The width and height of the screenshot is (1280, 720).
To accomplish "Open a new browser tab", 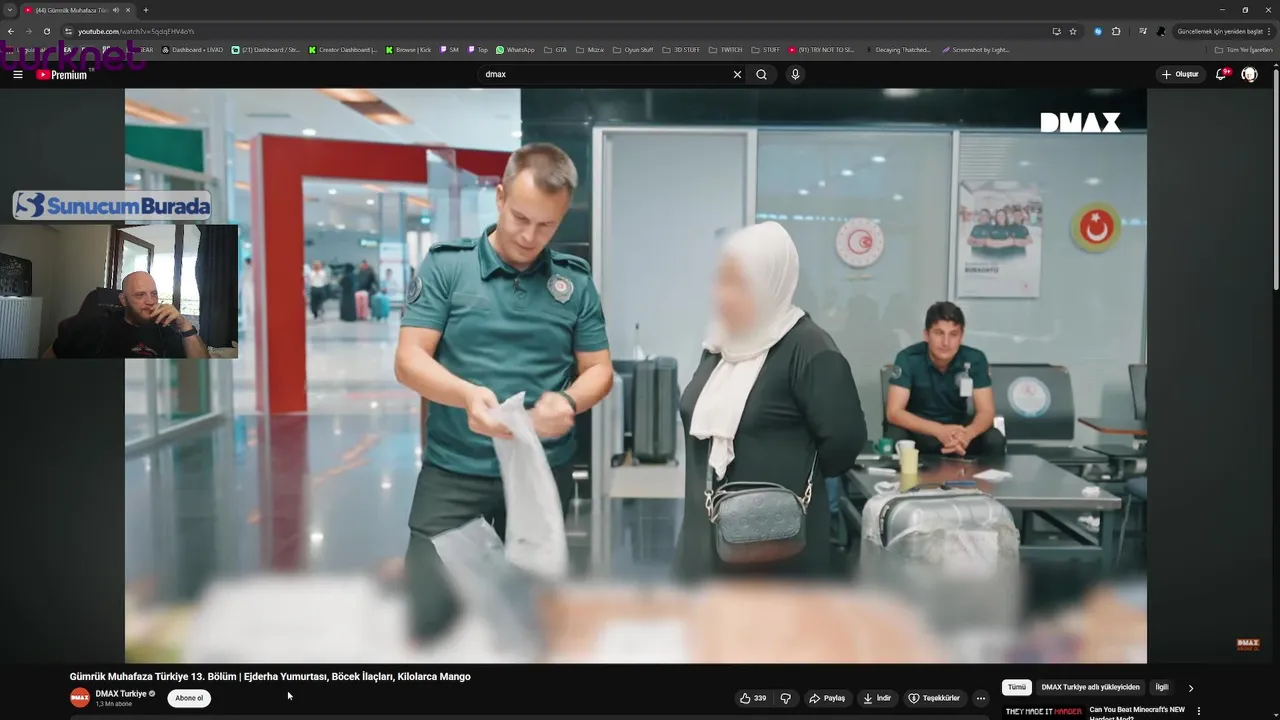I will coord(146,10).
